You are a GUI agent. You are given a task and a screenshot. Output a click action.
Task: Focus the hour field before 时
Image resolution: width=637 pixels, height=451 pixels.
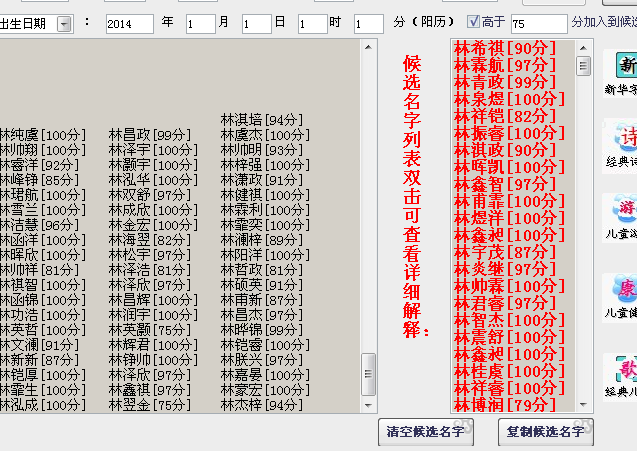coord(313,24)
